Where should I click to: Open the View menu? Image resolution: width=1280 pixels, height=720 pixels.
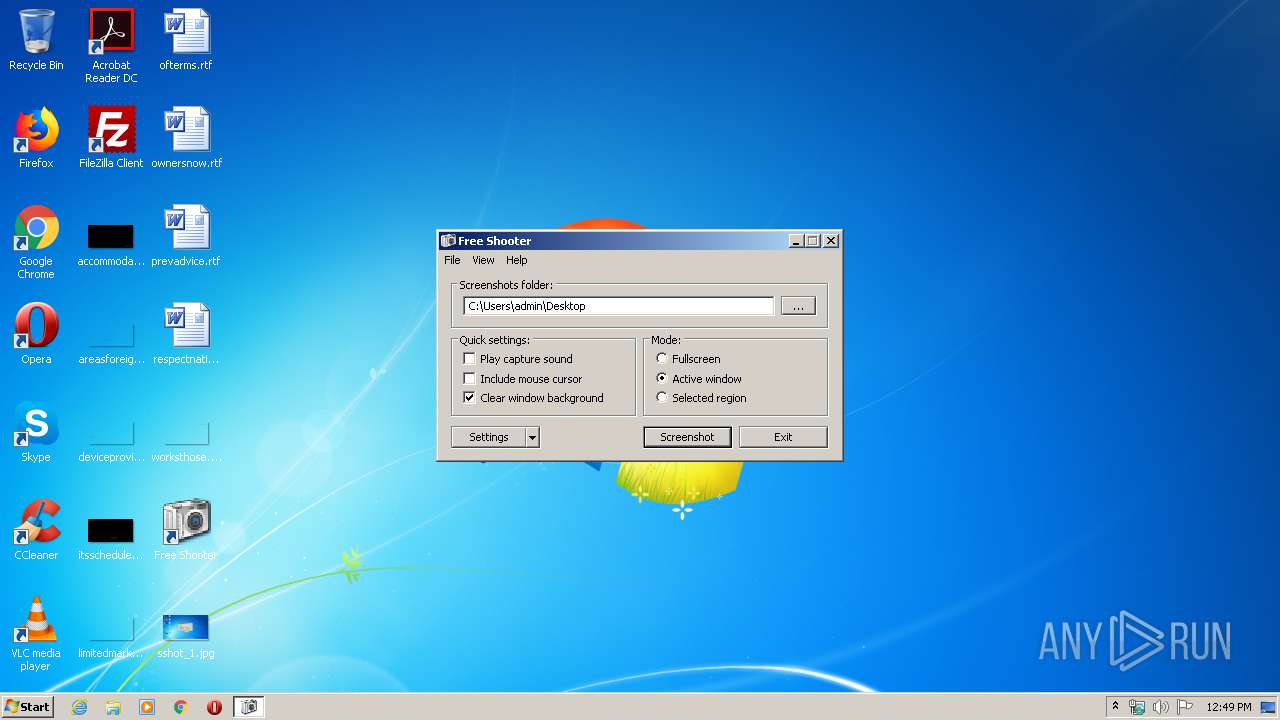tap(483, 260)
